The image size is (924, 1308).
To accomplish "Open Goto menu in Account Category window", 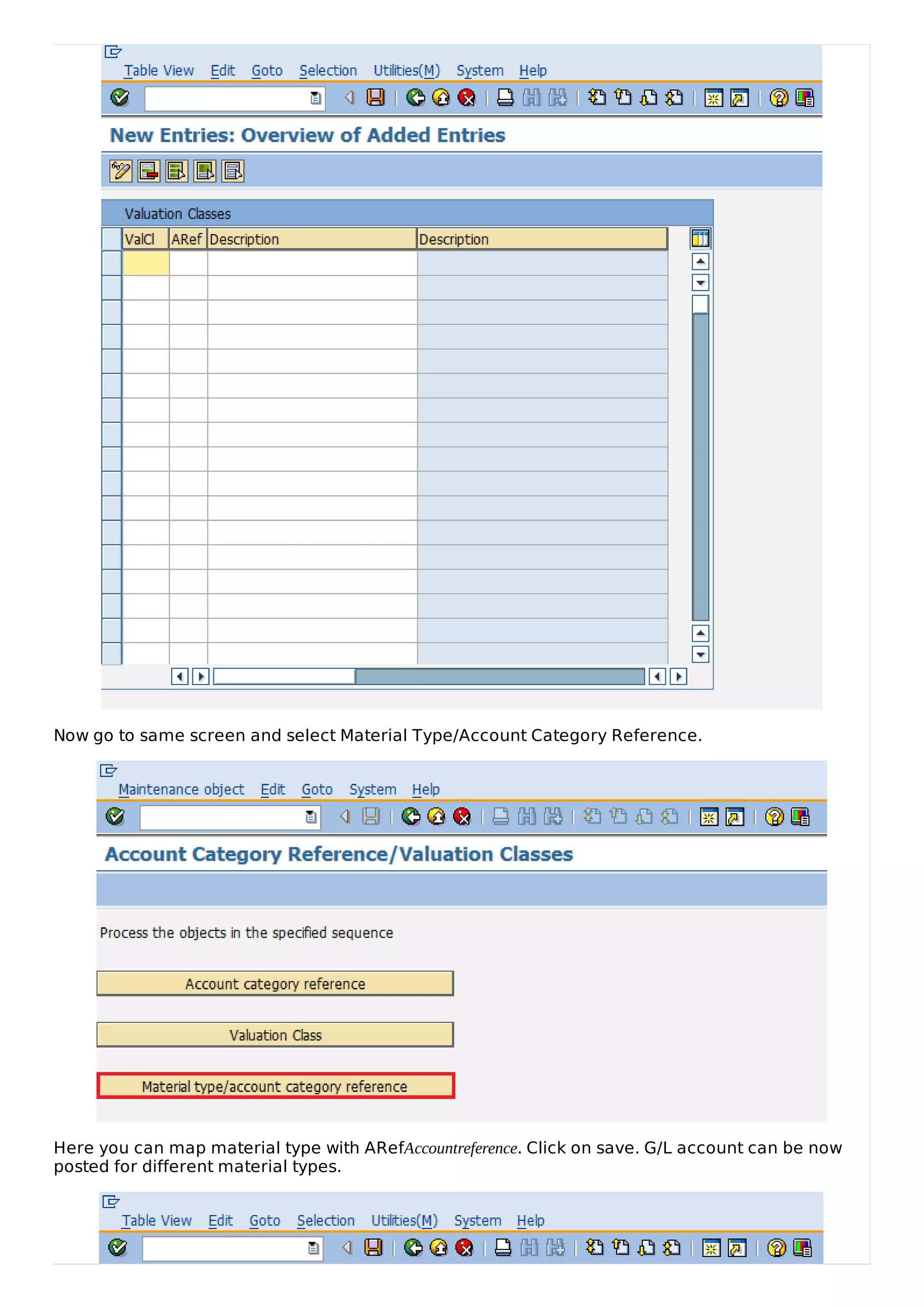I will (x=317, y=789).
